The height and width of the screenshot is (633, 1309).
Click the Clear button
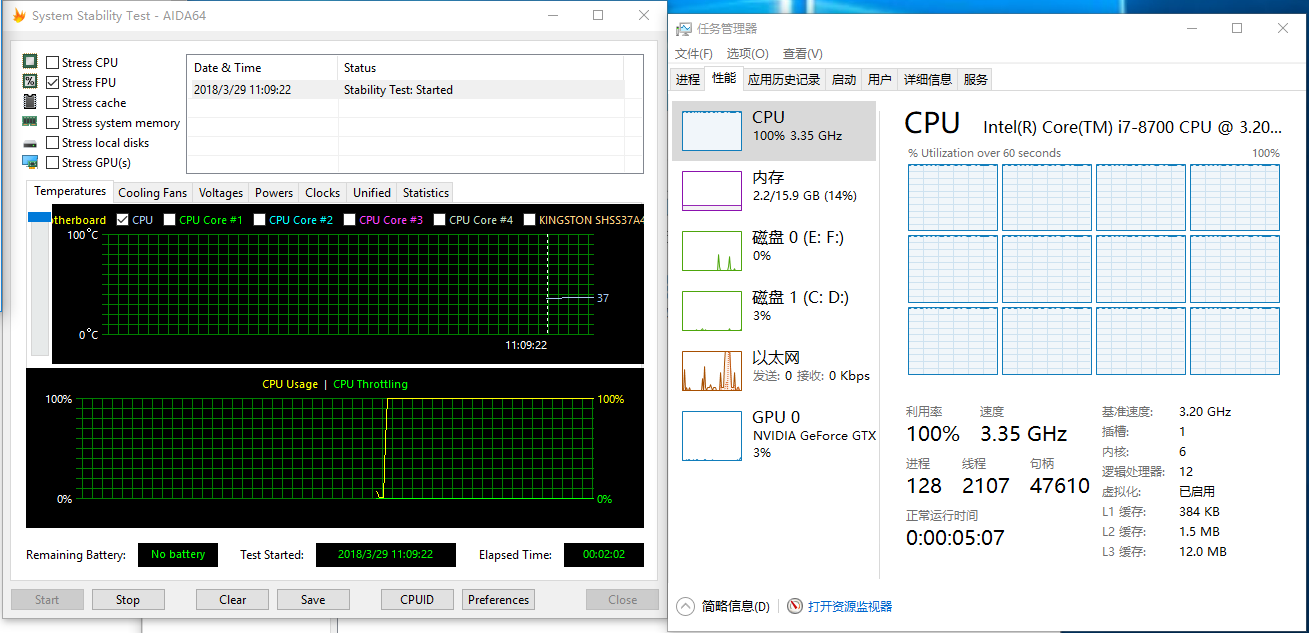pyautogui.click(x=233, y=600)
